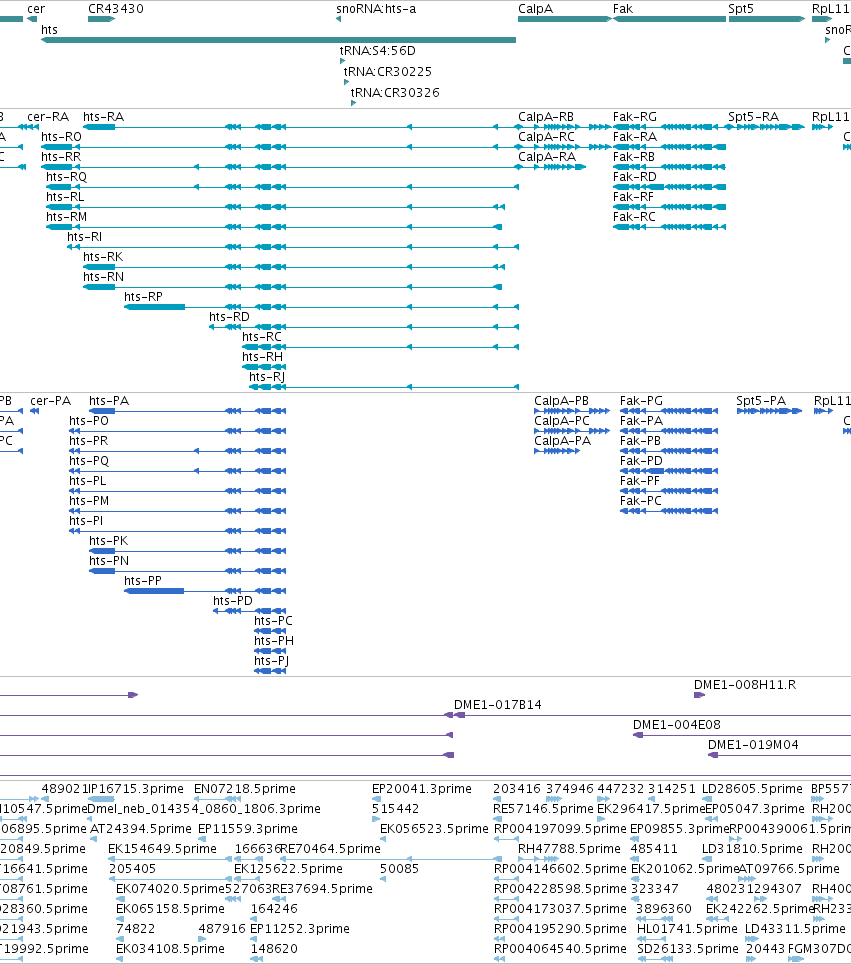The image size is (851, 964).
Task: Select EK056523.5prime EST label
Action: 434,829
